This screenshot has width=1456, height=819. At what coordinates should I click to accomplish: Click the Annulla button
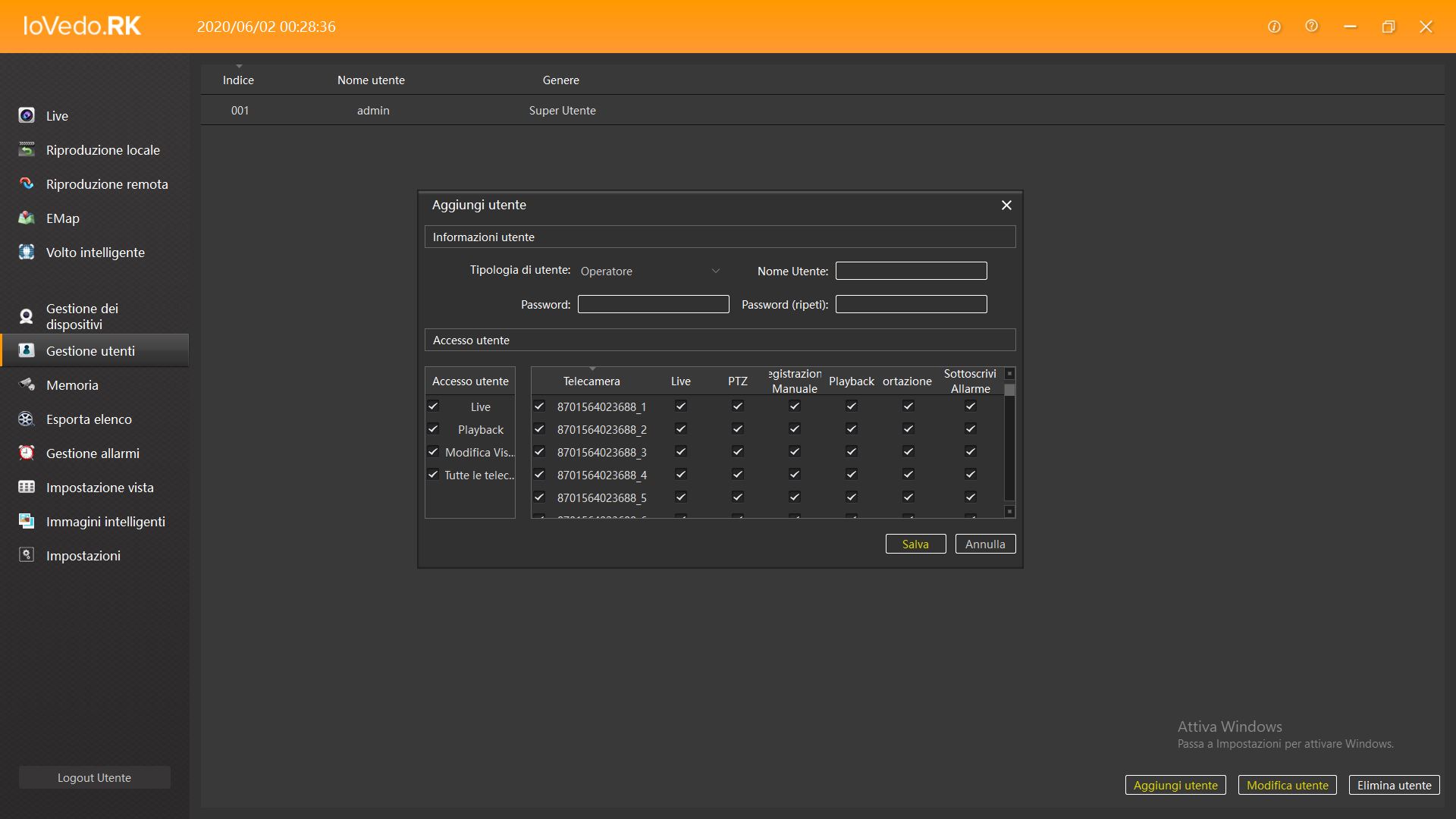(x=984, y=544)
